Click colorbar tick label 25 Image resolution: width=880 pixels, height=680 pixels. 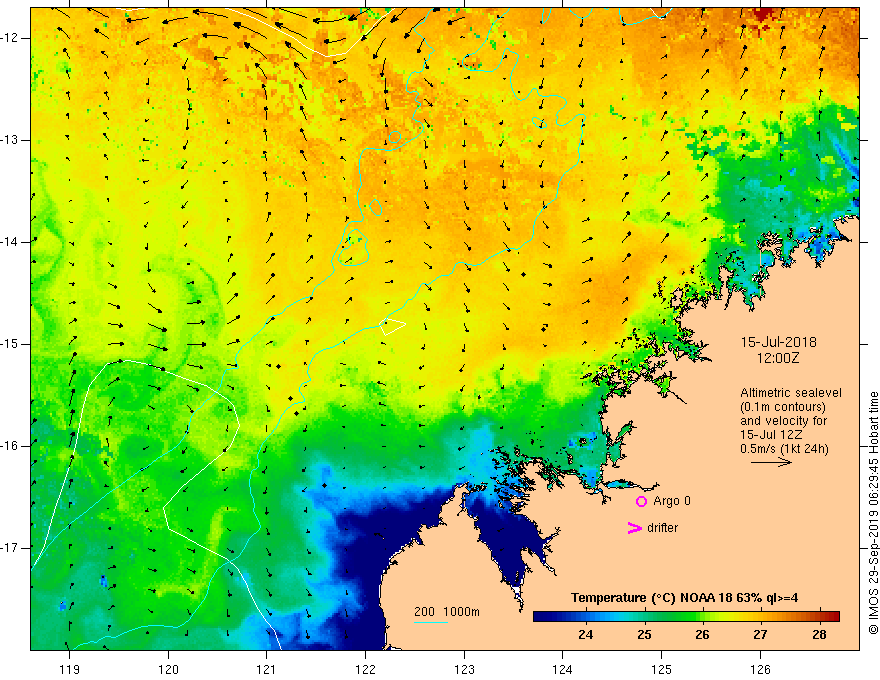644,635
